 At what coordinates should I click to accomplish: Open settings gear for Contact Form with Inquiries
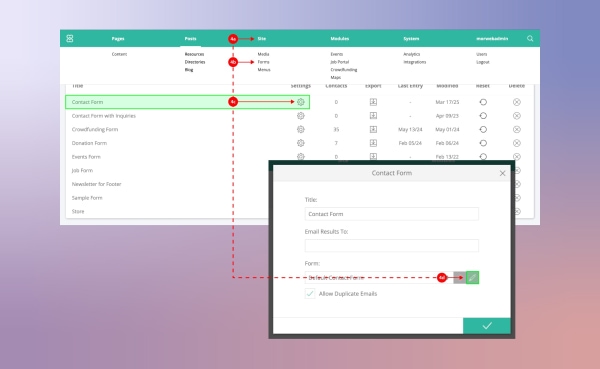click(x=301, y=116)
